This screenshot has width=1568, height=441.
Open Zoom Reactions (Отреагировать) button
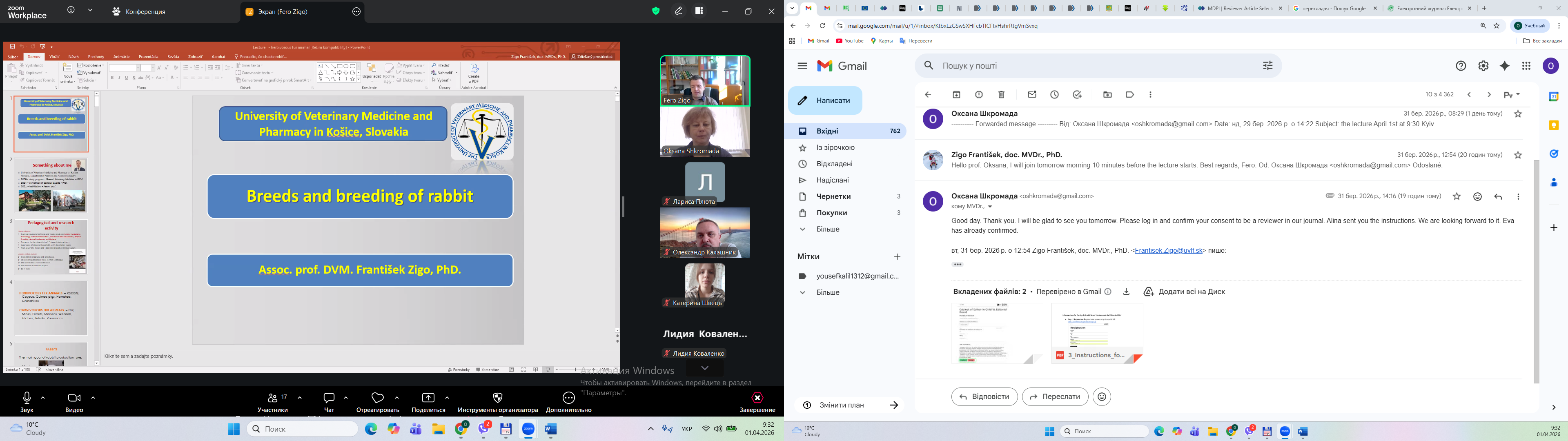[377, 399]
